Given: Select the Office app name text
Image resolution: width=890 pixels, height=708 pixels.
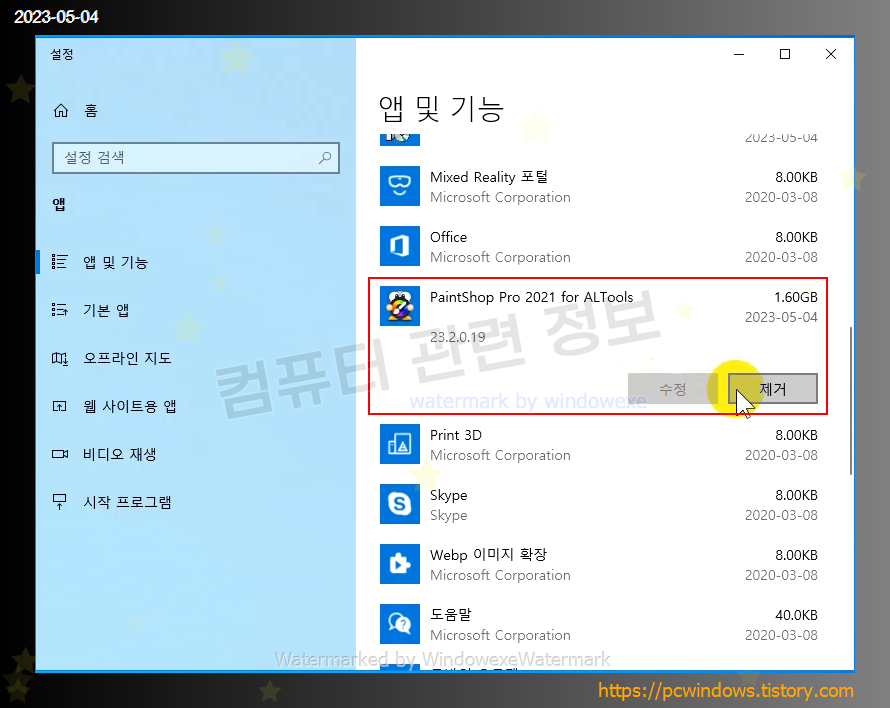Looking at the screenshot, I should click(x=448, y=237).
